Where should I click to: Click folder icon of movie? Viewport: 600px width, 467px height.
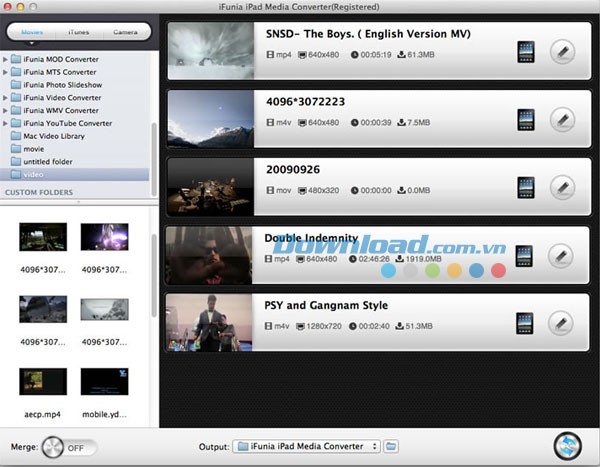pyautogui.click(x=16, y=149)
